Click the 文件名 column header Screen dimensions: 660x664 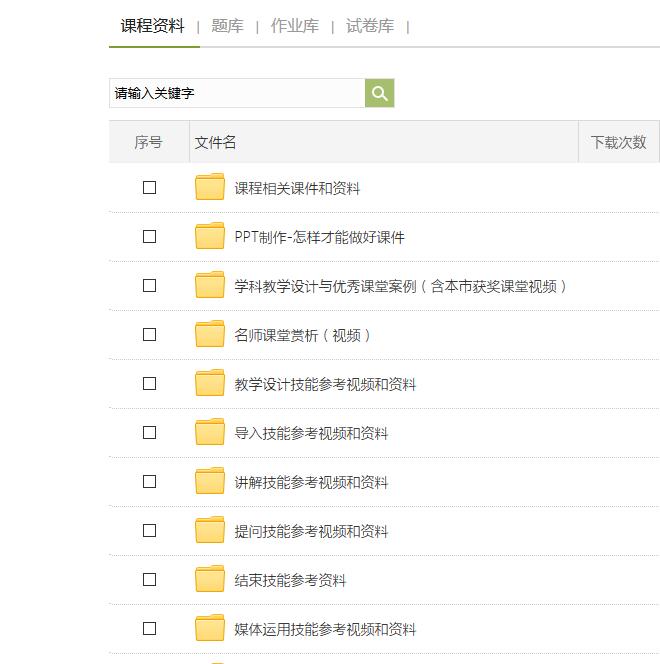coord(216,142)
